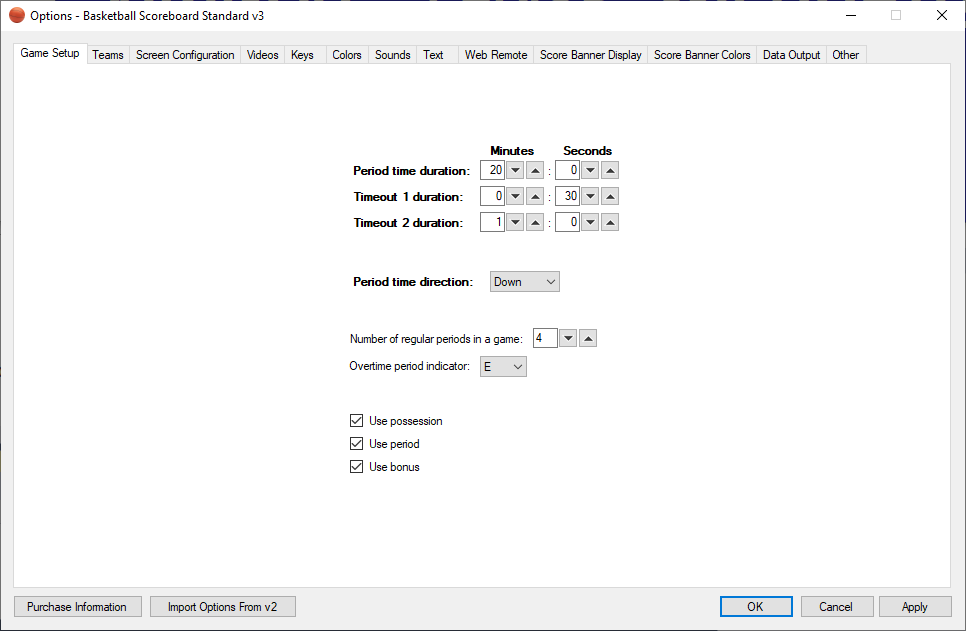
Task: Increase number of regular periods
Action: 588,339
